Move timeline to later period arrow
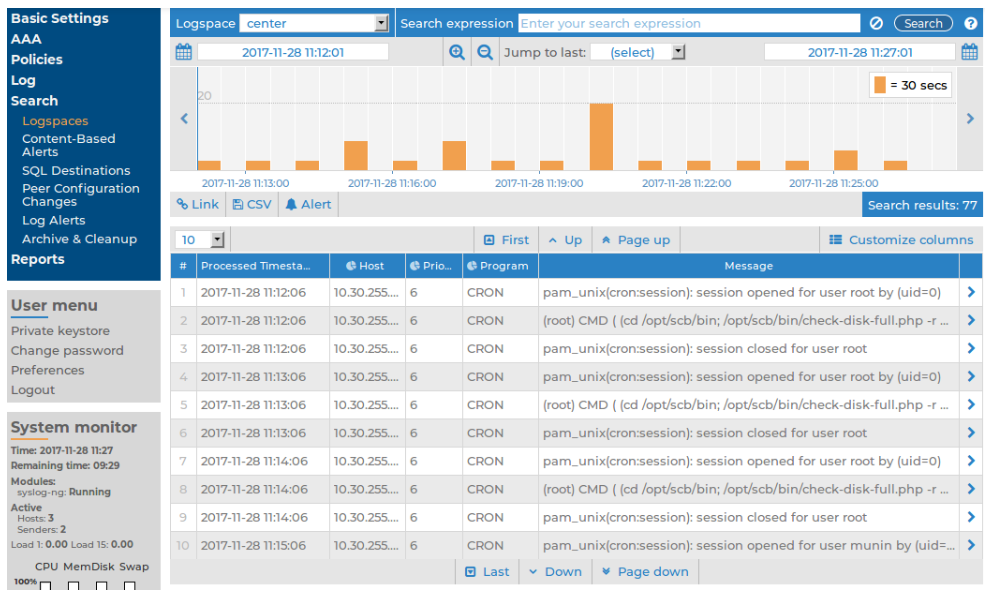988x593 pixels. coord(970,118)
